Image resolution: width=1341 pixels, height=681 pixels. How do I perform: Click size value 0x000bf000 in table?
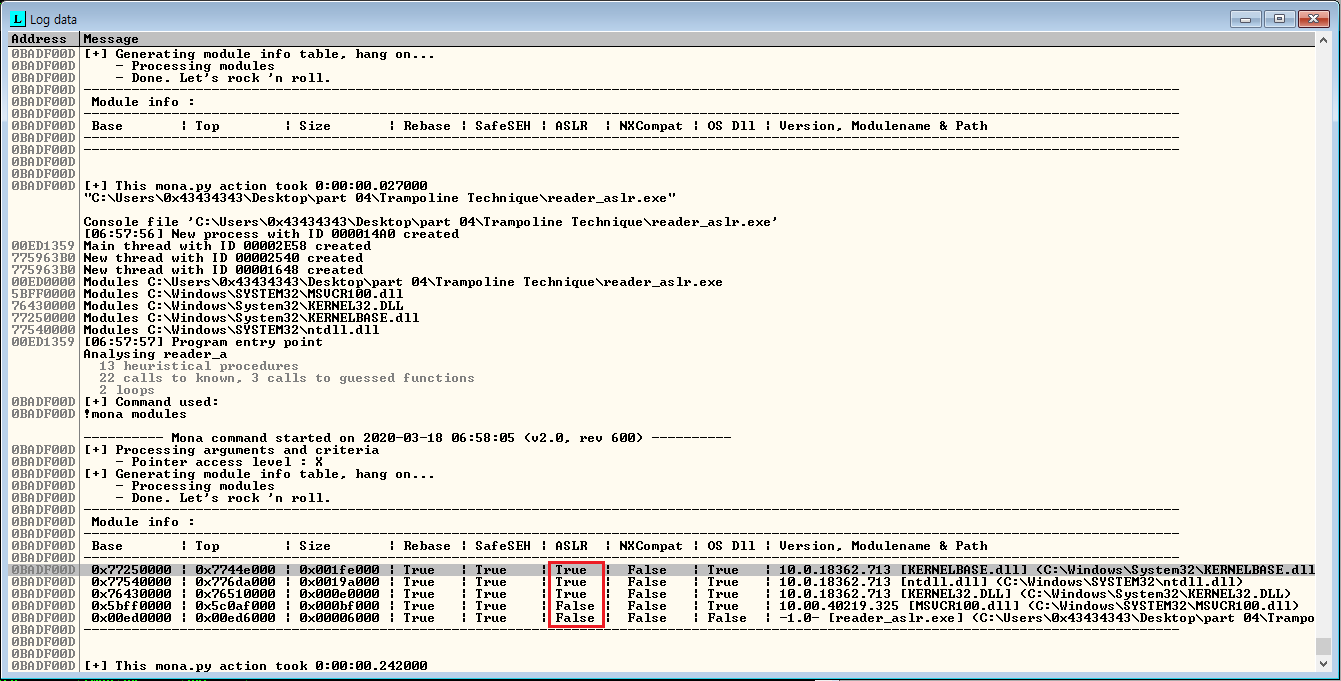pos(339,606)
